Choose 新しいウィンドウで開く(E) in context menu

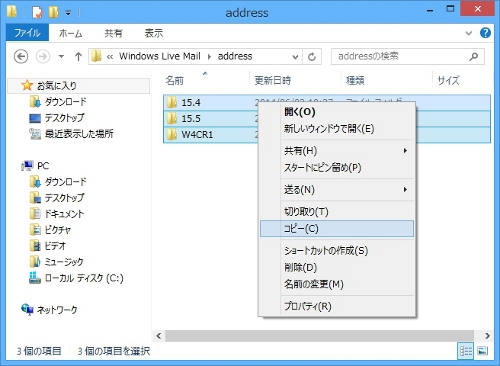[337, 128]
